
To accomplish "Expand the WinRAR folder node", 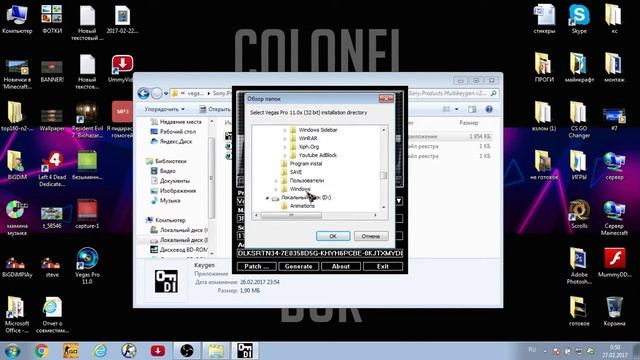I will coord(285,138).
